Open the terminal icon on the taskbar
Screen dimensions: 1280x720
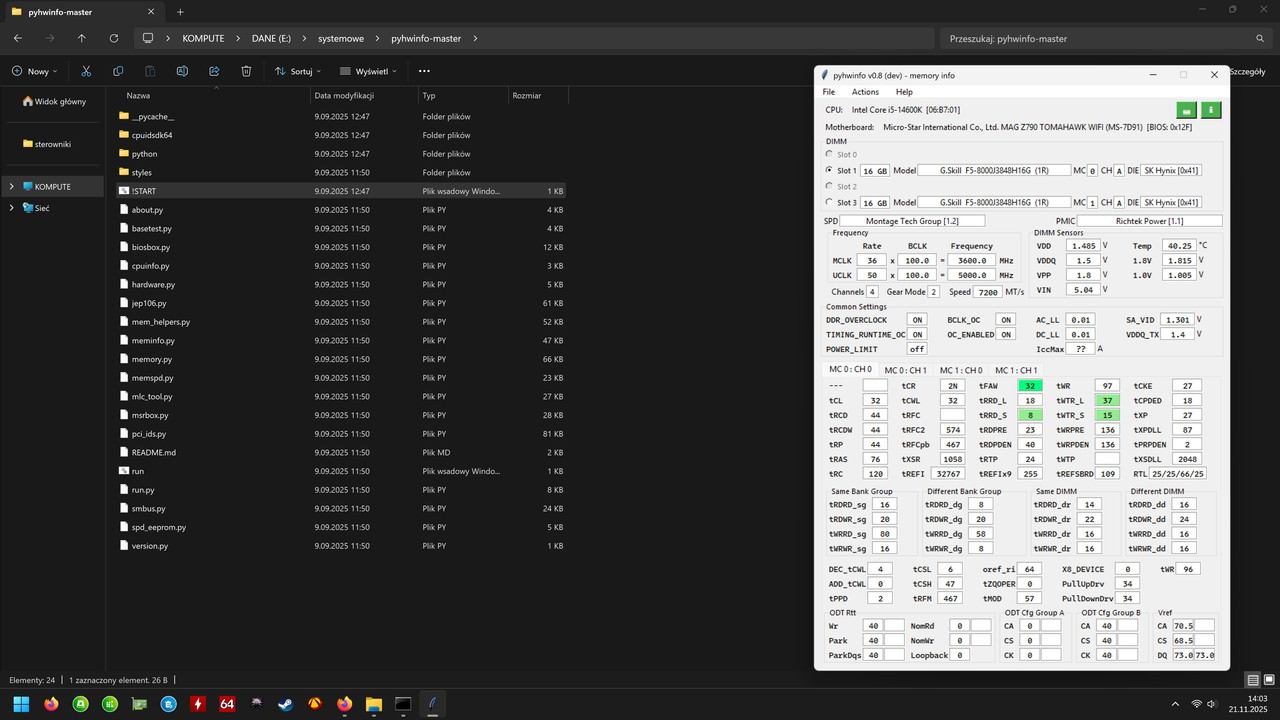point(403,704)
